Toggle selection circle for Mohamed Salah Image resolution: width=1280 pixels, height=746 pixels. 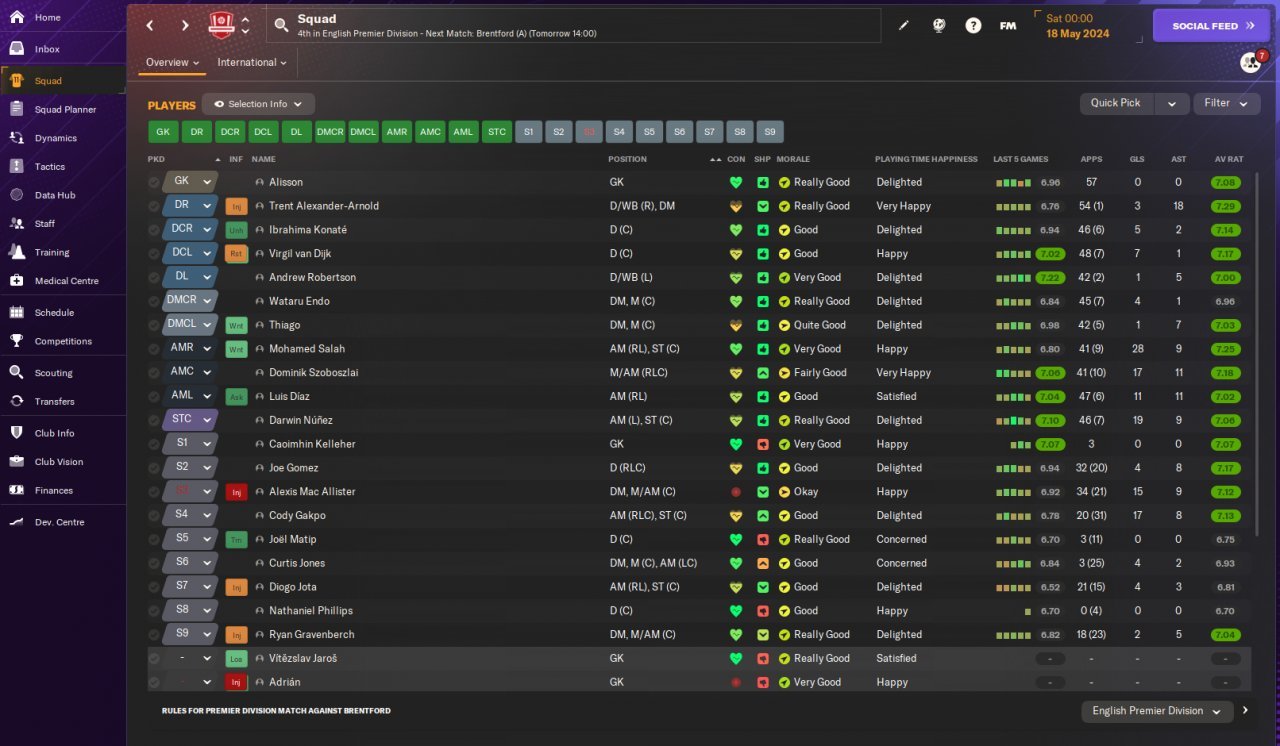click(153, 349)
